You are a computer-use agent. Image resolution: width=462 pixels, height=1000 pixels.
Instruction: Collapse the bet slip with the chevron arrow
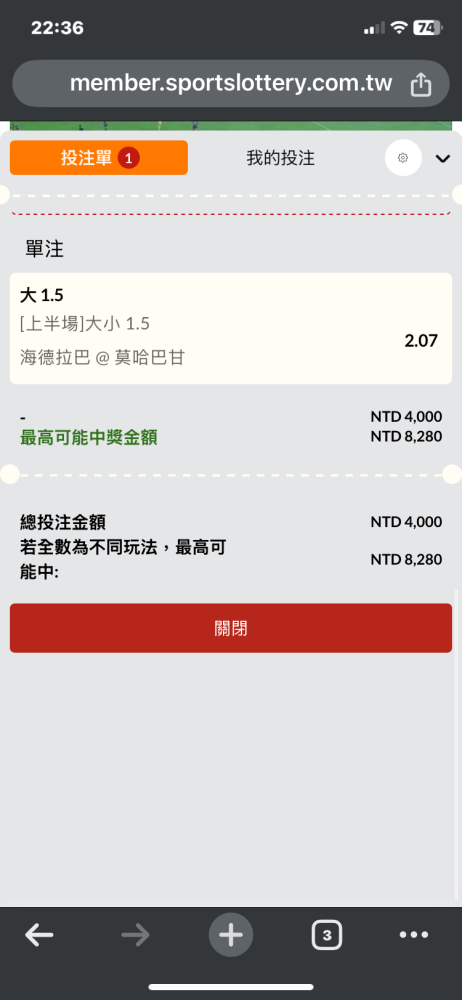click(x=443, y=158)
